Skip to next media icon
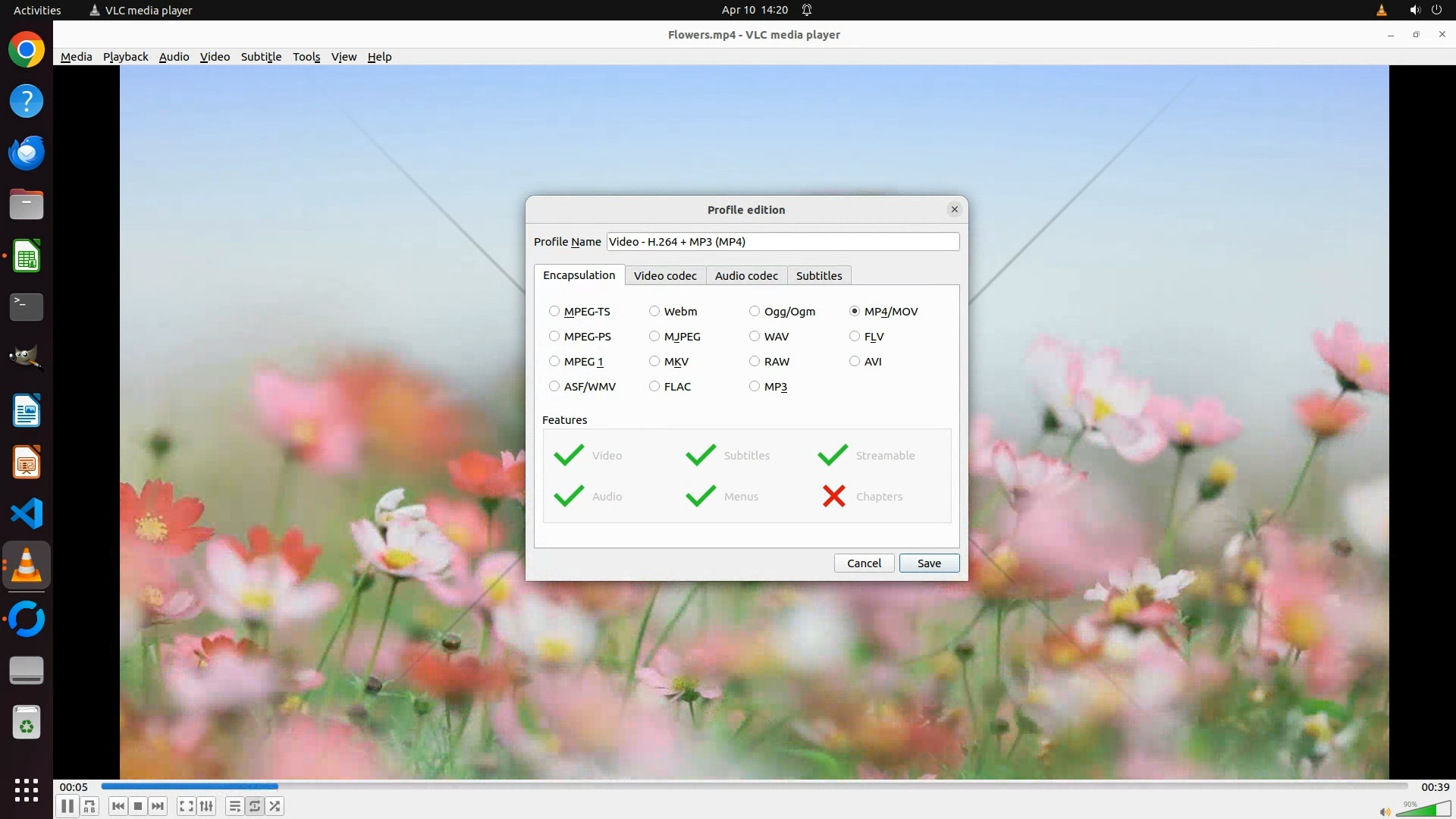This screenshot has height=819, width=1456. point(158,806)
